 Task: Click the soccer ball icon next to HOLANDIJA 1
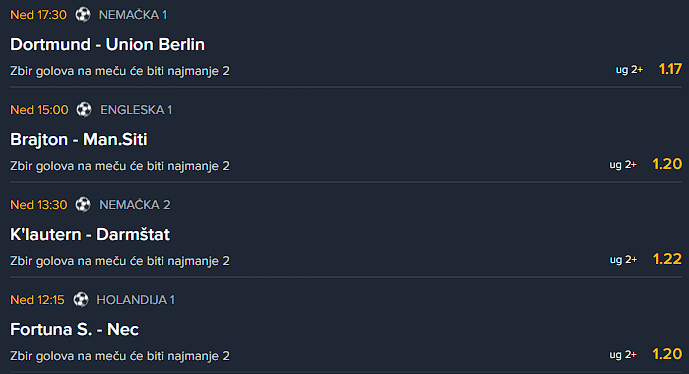point(81,299)
